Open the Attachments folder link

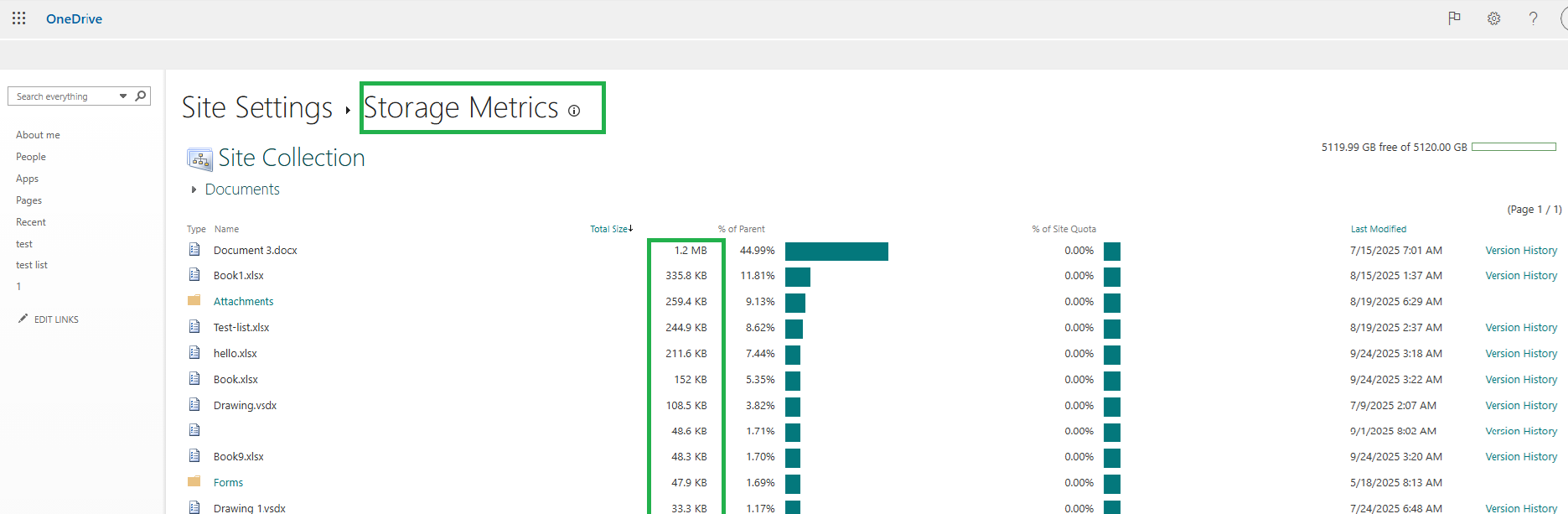tap(243, 301)
